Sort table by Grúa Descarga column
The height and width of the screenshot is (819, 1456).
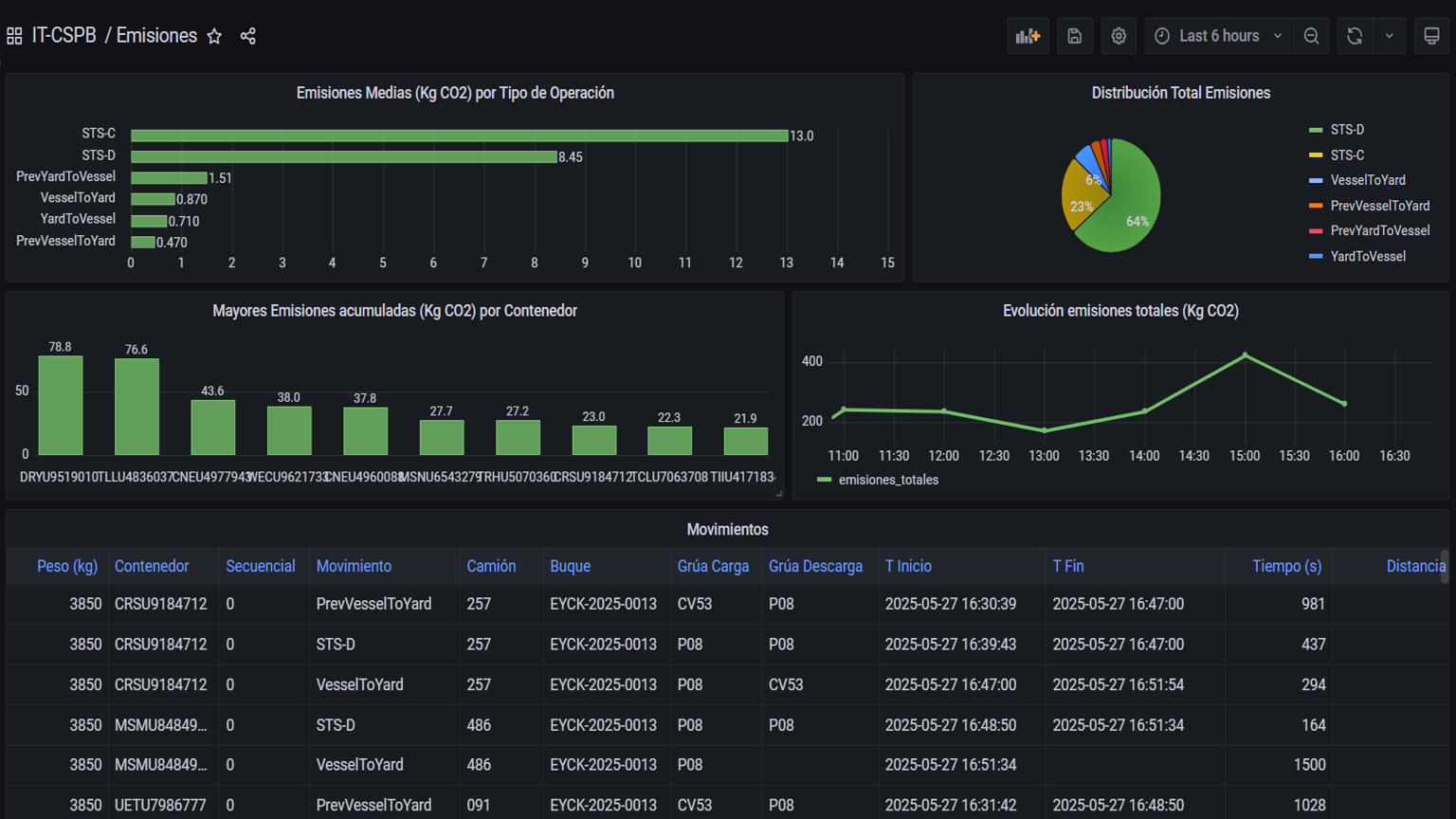click(815, 566)
